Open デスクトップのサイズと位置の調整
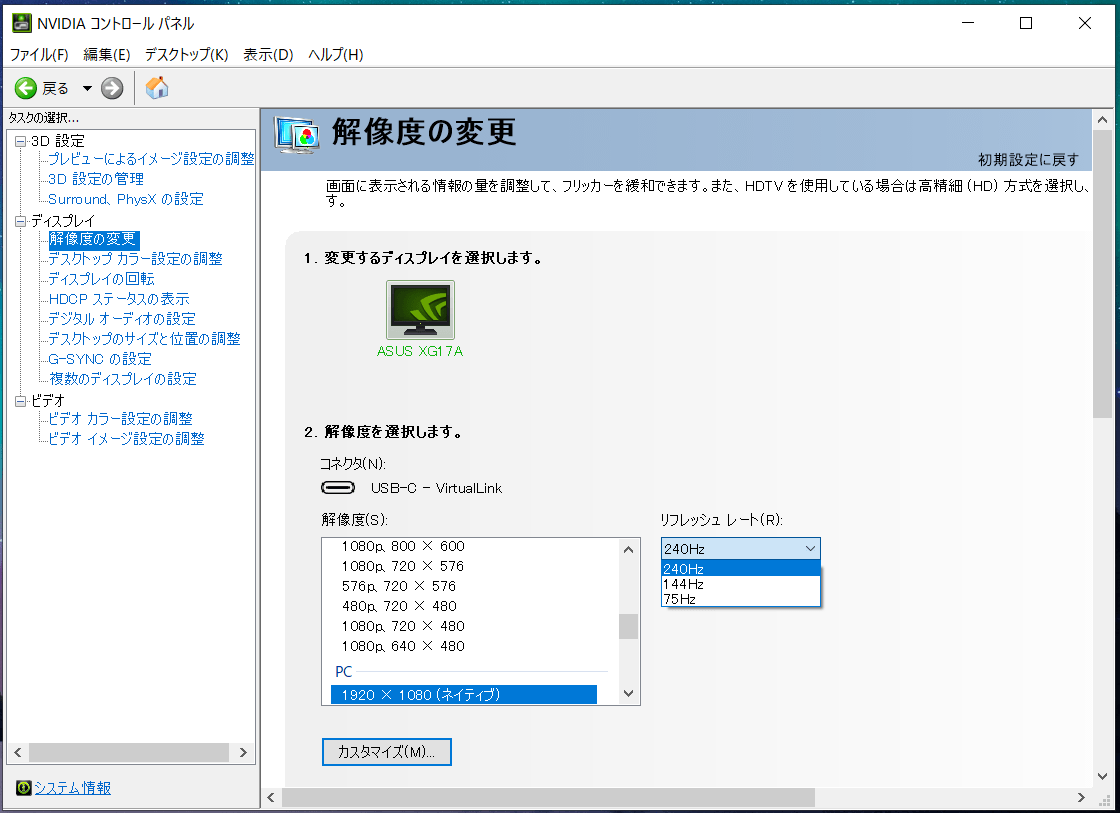The width and height of the screenshot is (1120, 813). pos(144,339)
